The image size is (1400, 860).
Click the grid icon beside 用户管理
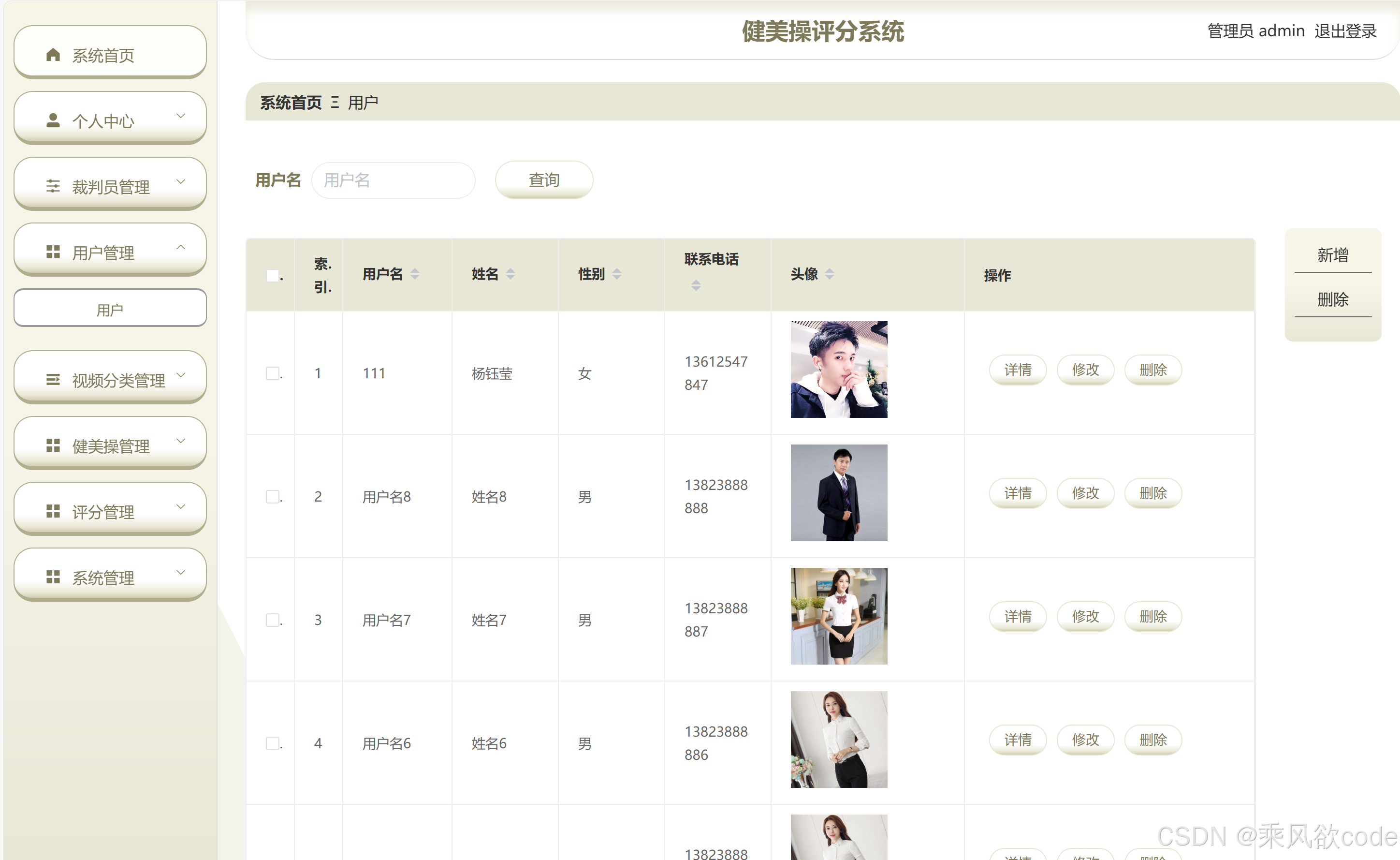click(x=53, y=252)
